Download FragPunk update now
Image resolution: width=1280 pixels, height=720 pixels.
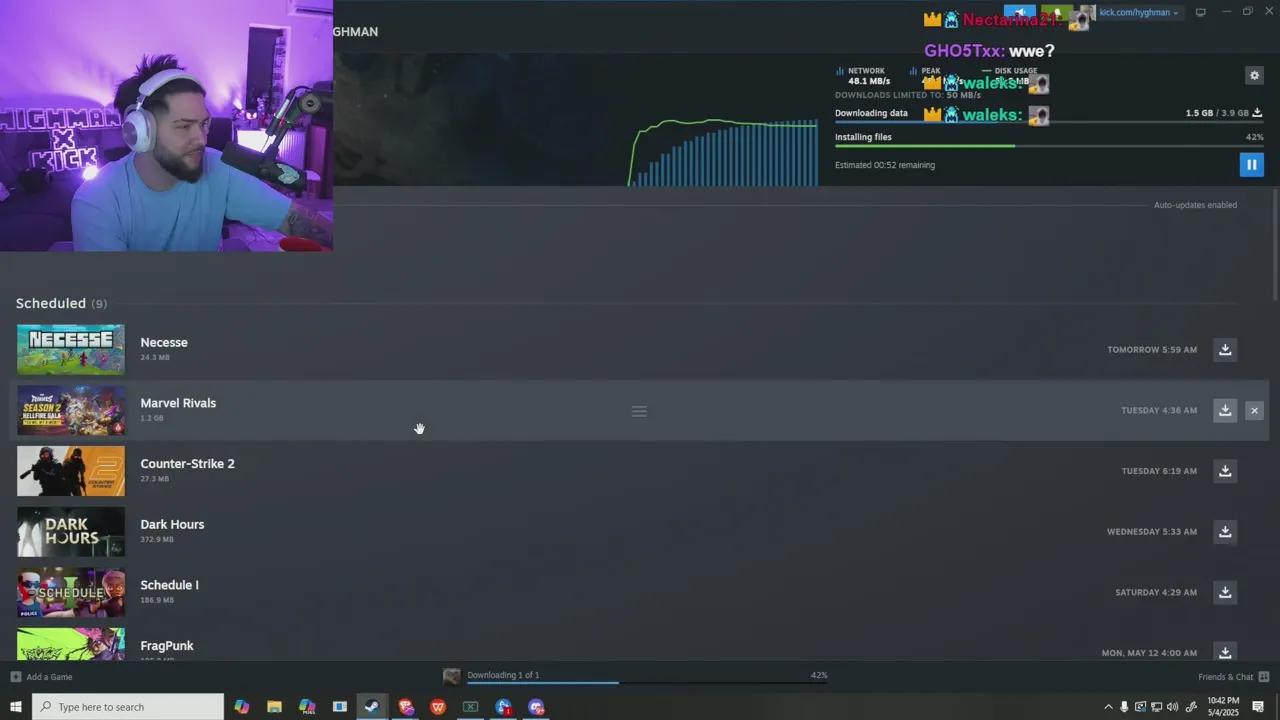tap(1225, 651)
